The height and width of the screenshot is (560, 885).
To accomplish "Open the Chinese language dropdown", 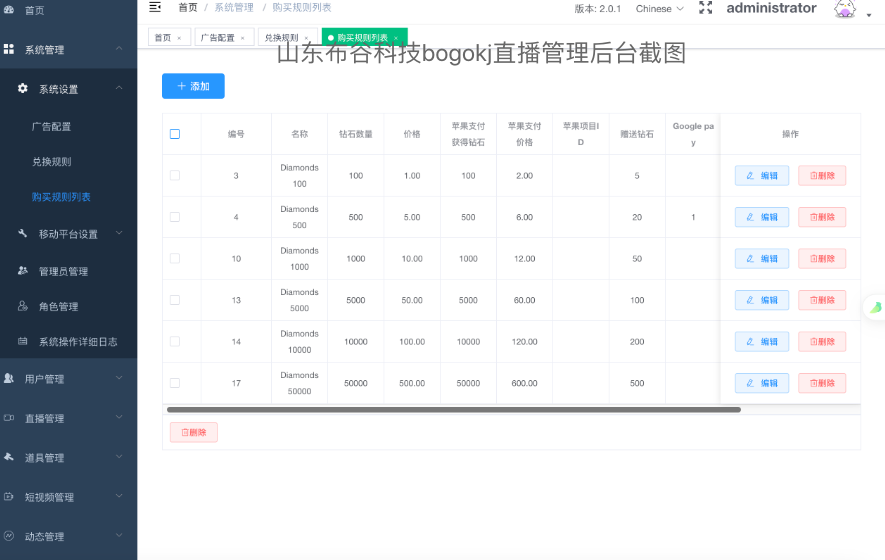I will point(659,8).
